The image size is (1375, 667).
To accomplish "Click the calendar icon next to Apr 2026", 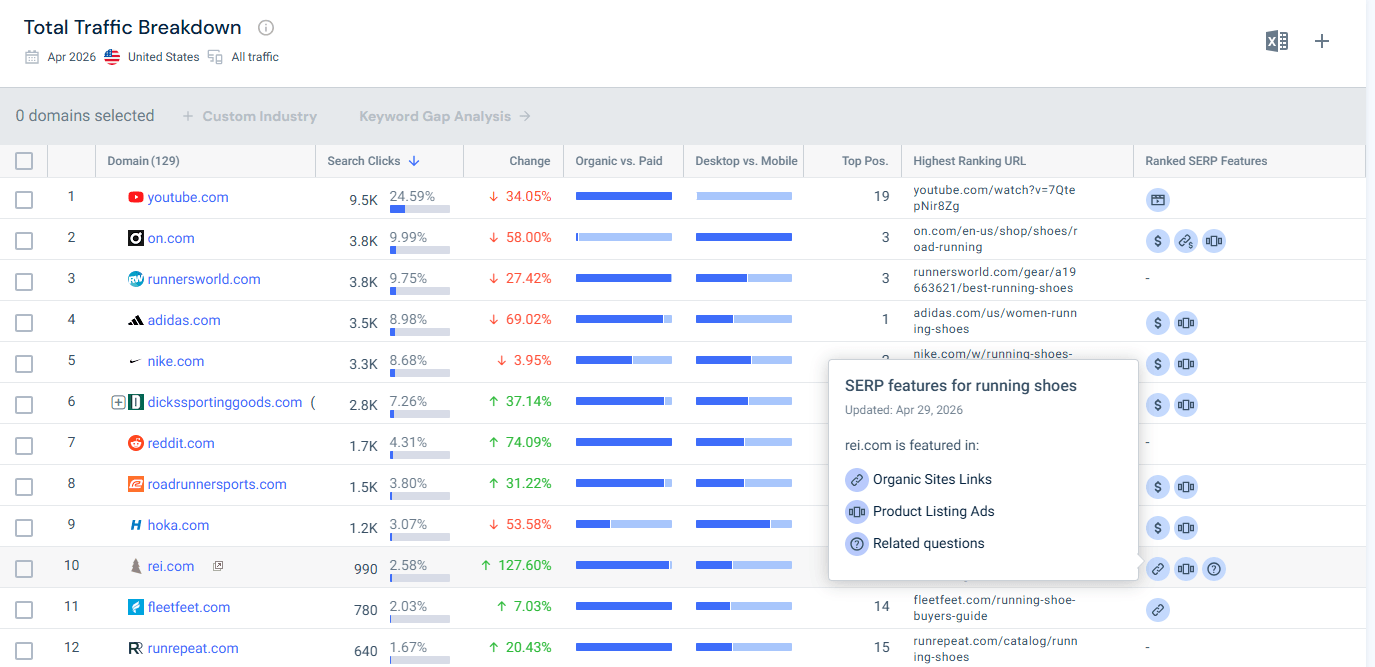I will click(32, 57).
